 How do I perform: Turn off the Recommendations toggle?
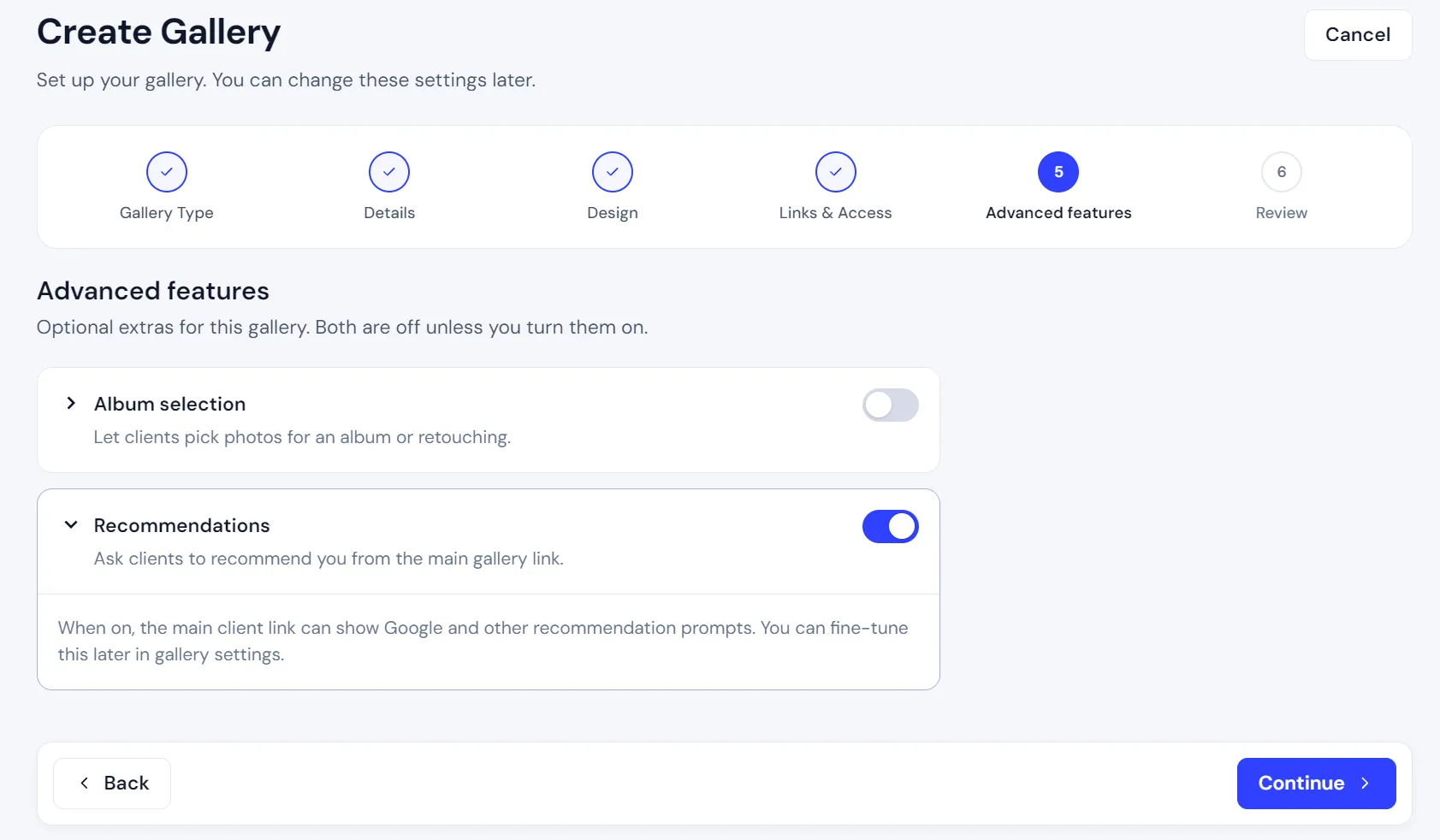(x=891, y=526)
